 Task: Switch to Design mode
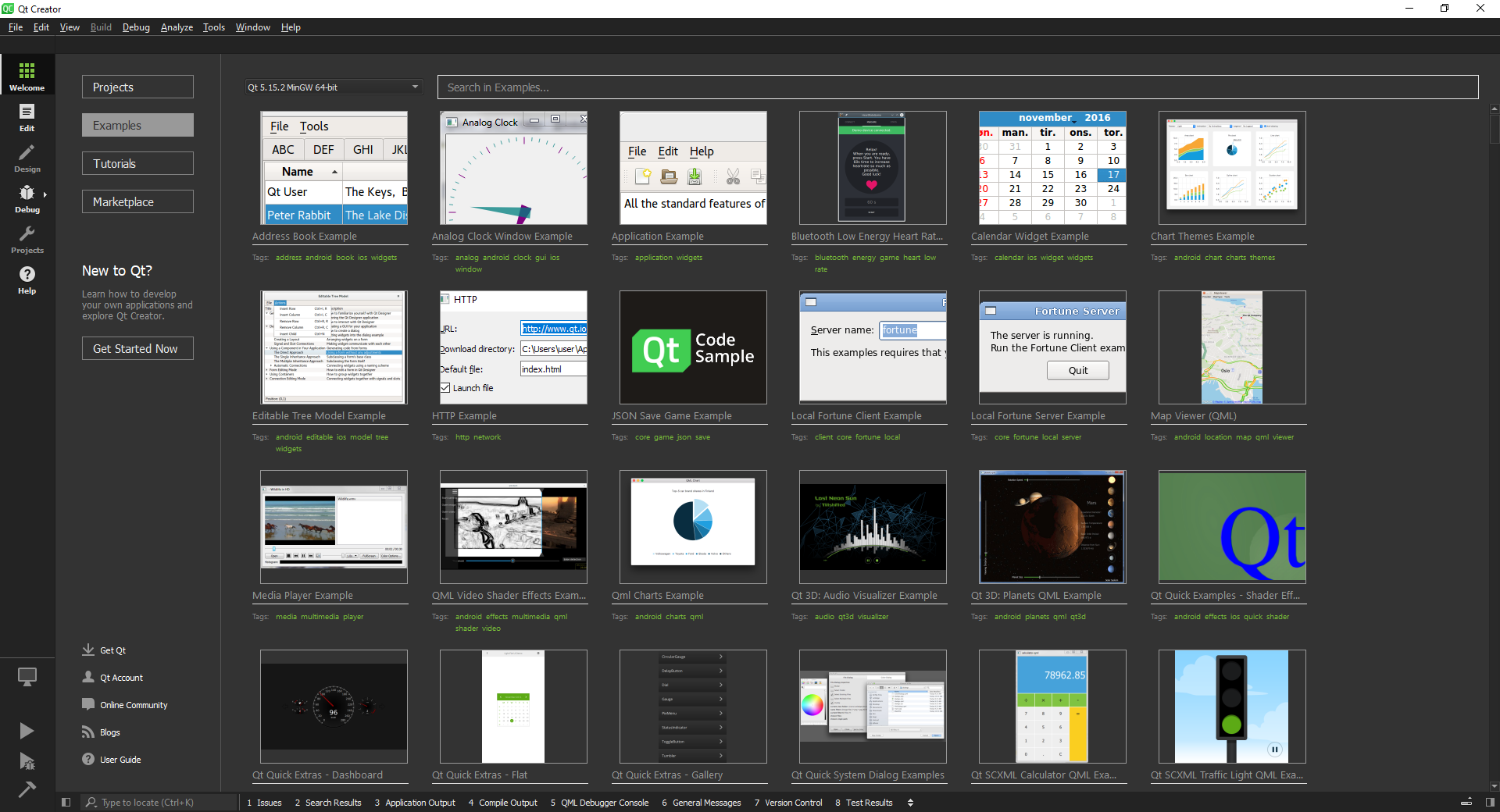pyautogui.click(x=27, y=157)
